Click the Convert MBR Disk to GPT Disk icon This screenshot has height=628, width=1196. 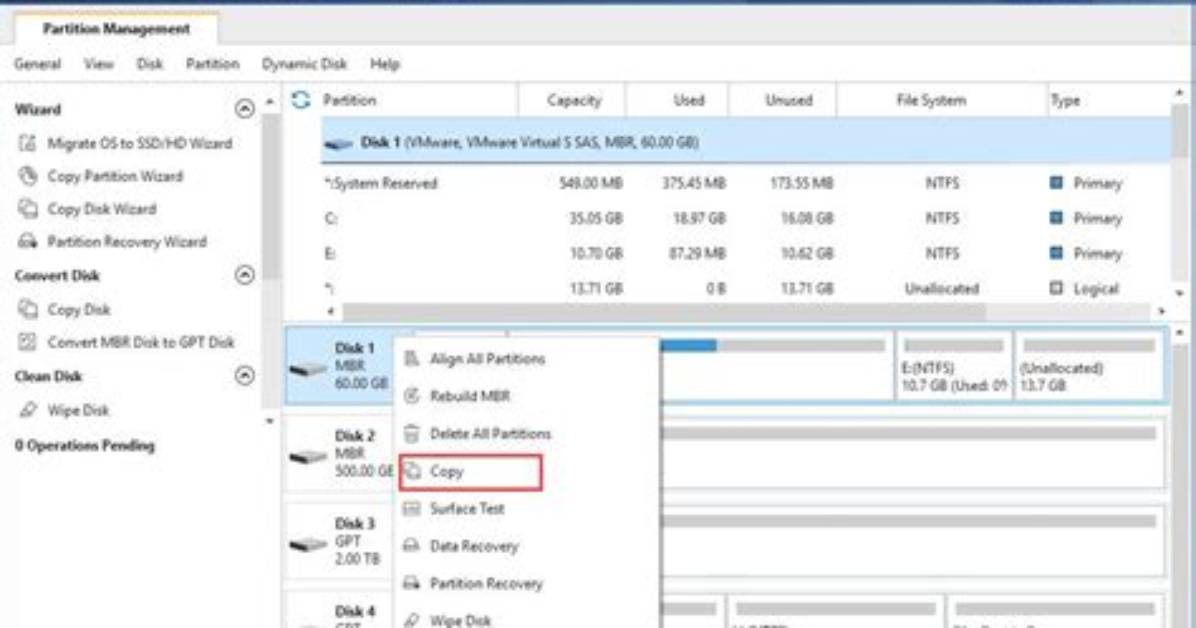click(x=27, y=342)
